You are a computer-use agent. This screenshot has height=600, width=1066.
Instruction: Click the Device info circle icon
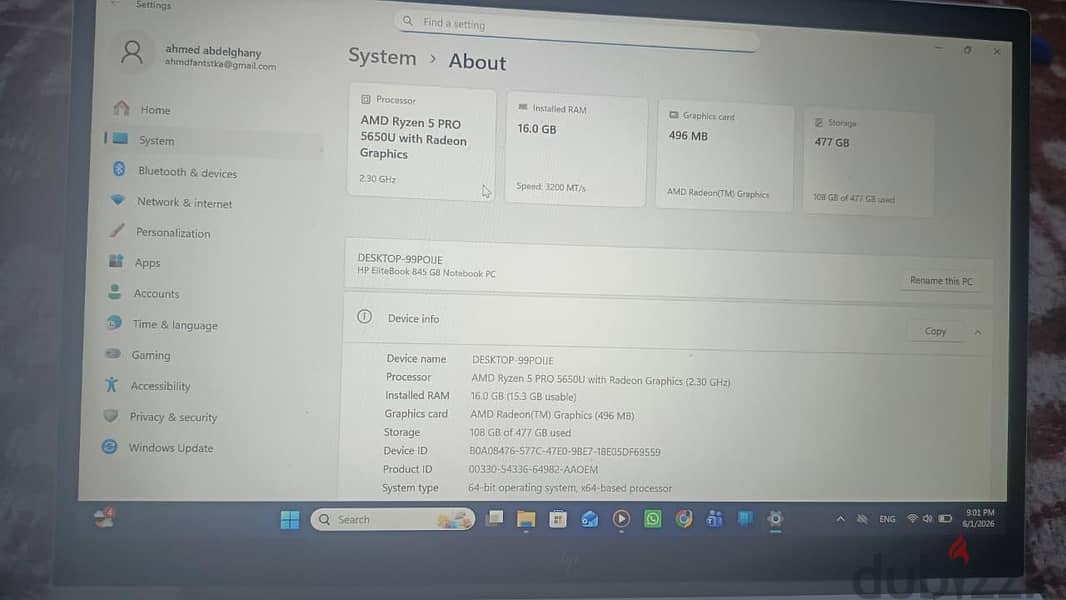364,317
